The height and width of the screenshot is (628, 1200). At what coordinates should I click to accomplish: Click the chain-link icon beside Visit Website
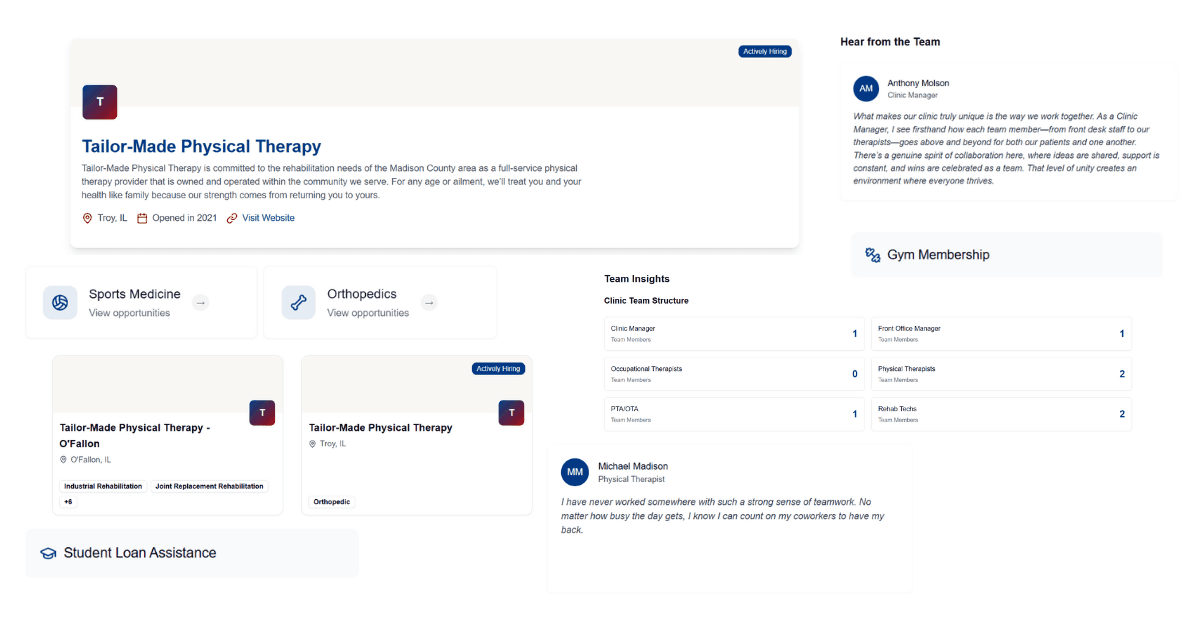(232, 217)
